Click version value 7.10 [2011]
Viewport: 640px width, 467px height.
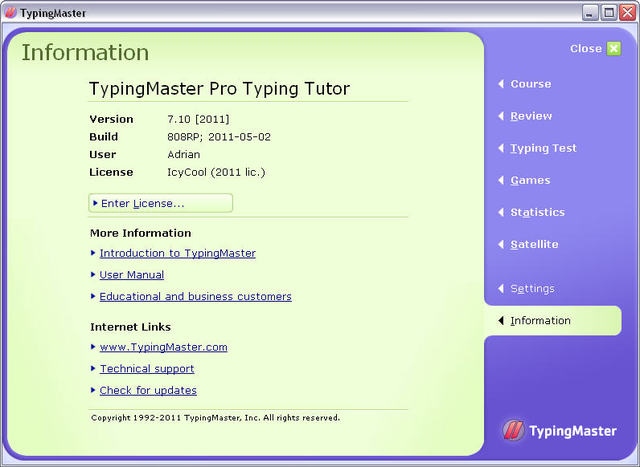click(x=198, y=119)
